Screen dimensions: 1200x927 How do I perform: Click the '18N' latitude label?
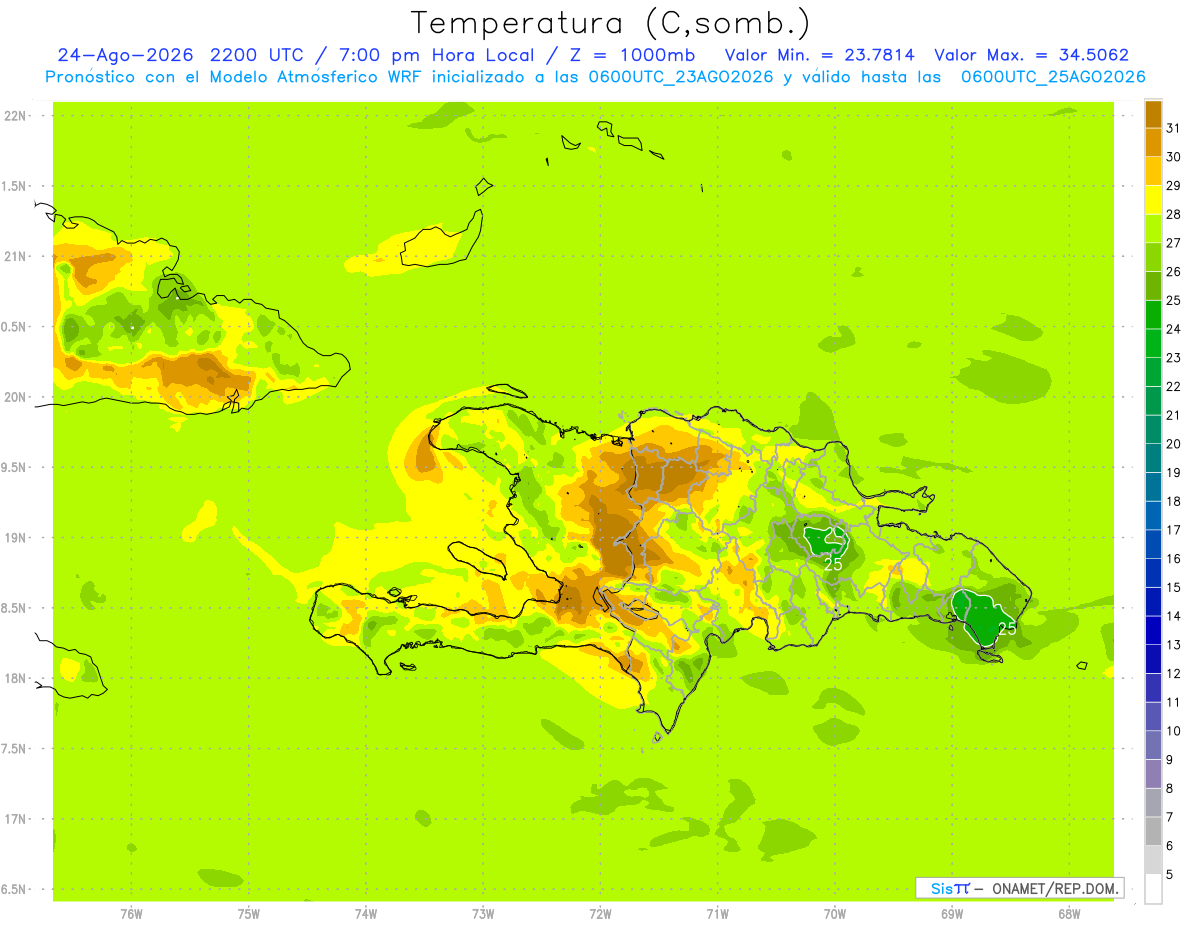[16, 678]
